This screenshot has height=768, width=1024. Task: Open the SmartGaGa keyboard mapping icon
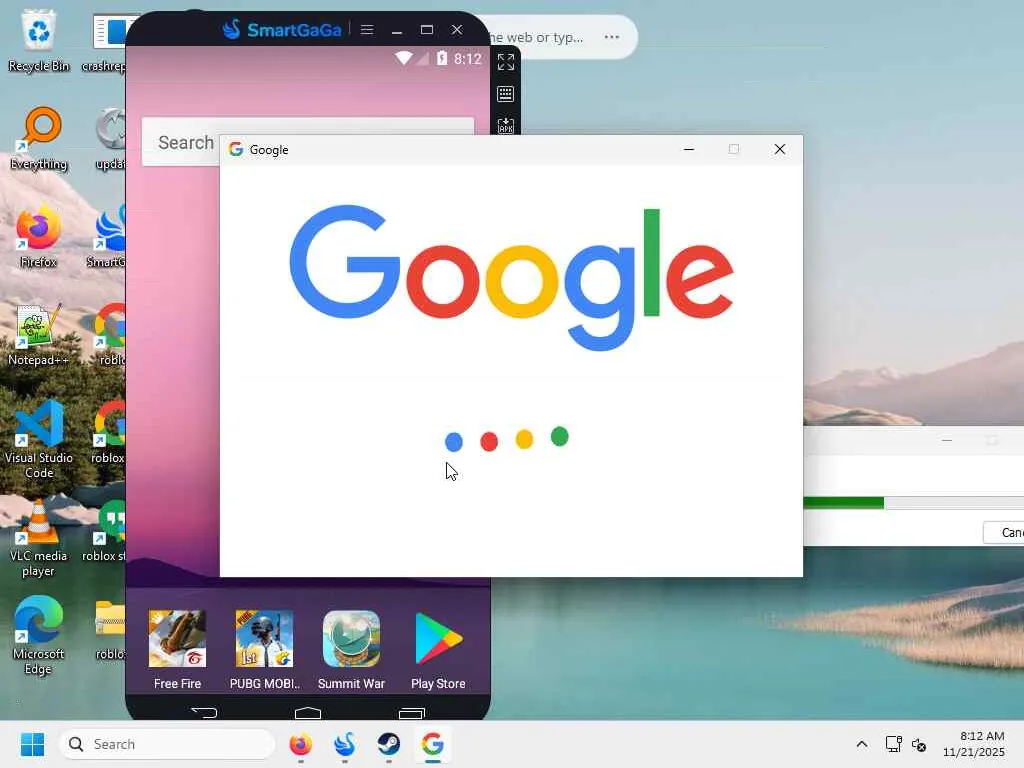(x=505, y=94)
